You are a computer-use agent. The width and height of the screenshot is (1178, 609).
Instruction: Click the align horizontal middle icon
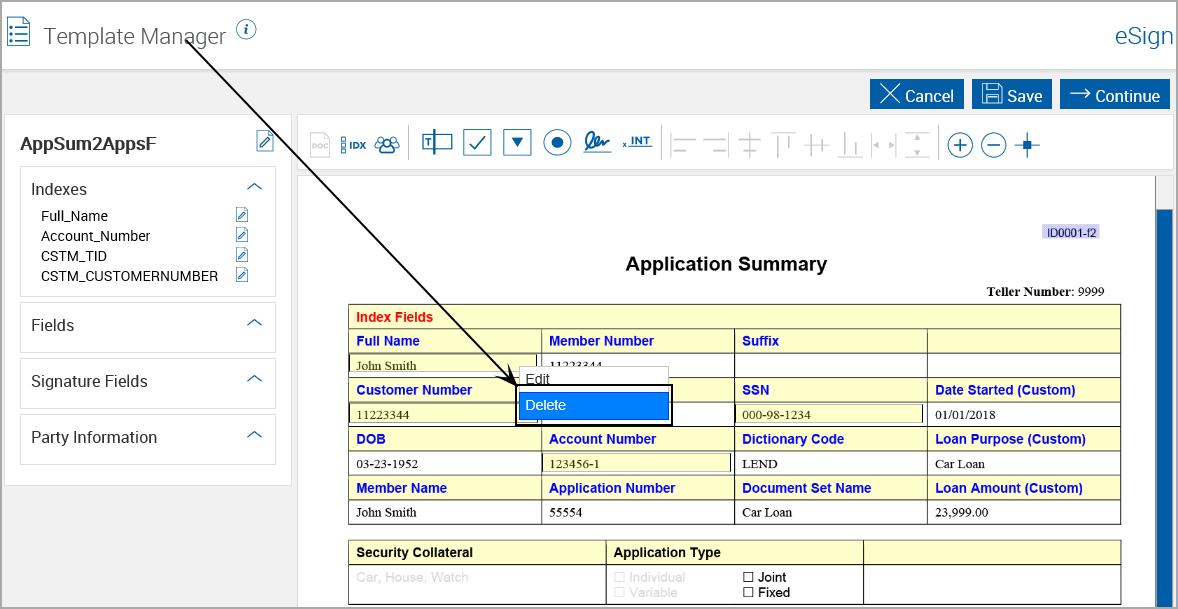pyautogui.click(x=816, y=143)
